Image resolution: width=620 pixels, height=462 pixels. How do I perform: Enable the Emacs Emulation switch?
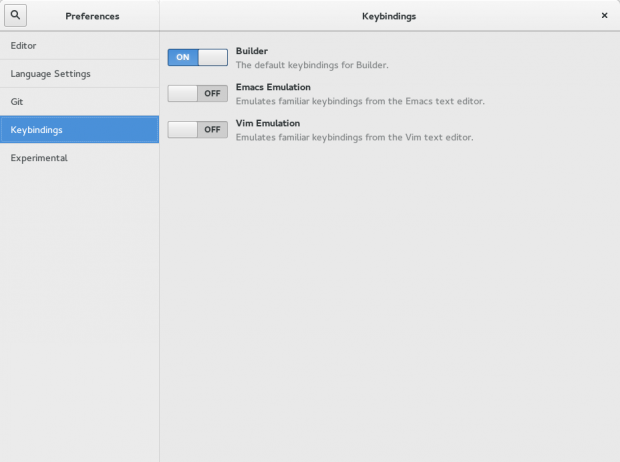197,93
